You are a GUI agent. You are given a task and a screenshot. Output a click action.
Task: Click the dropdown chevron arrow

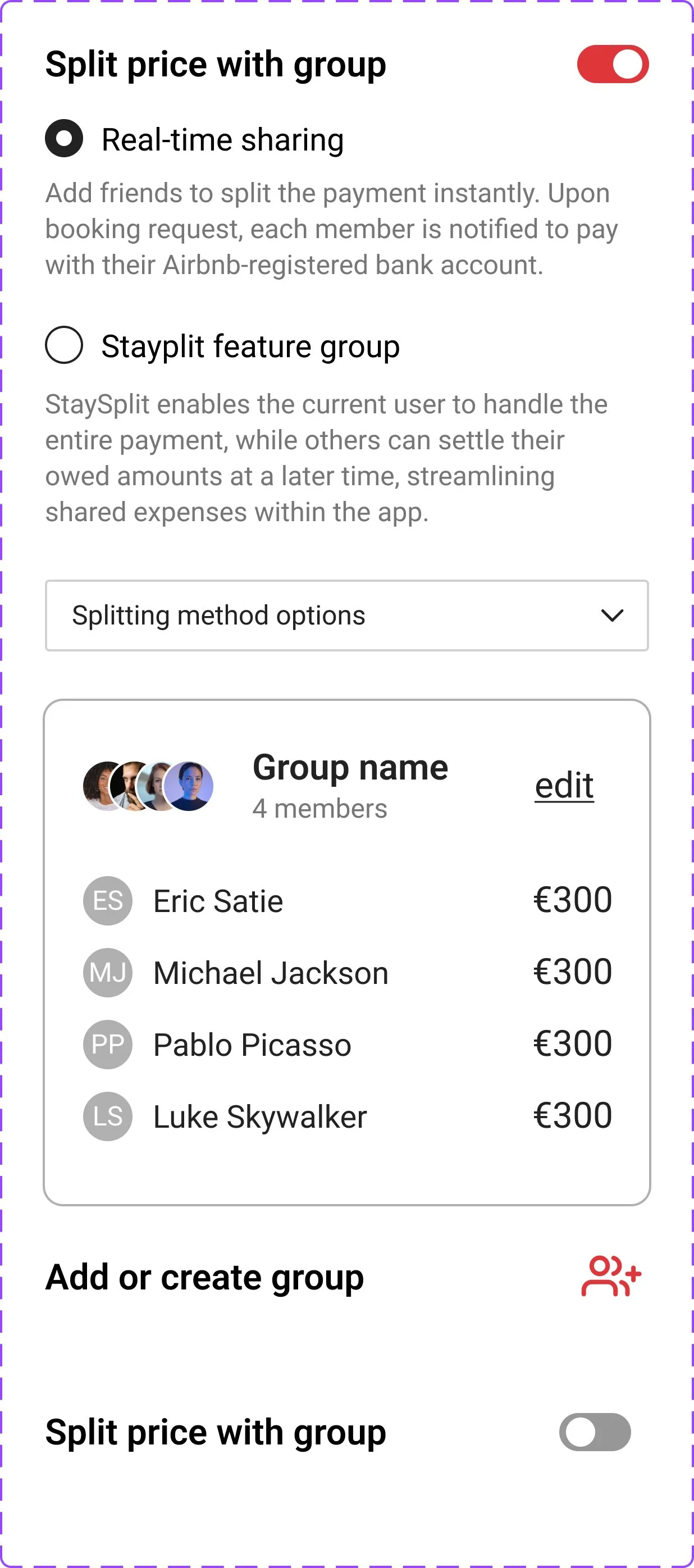pyautogui.click(x=612, y=616)
